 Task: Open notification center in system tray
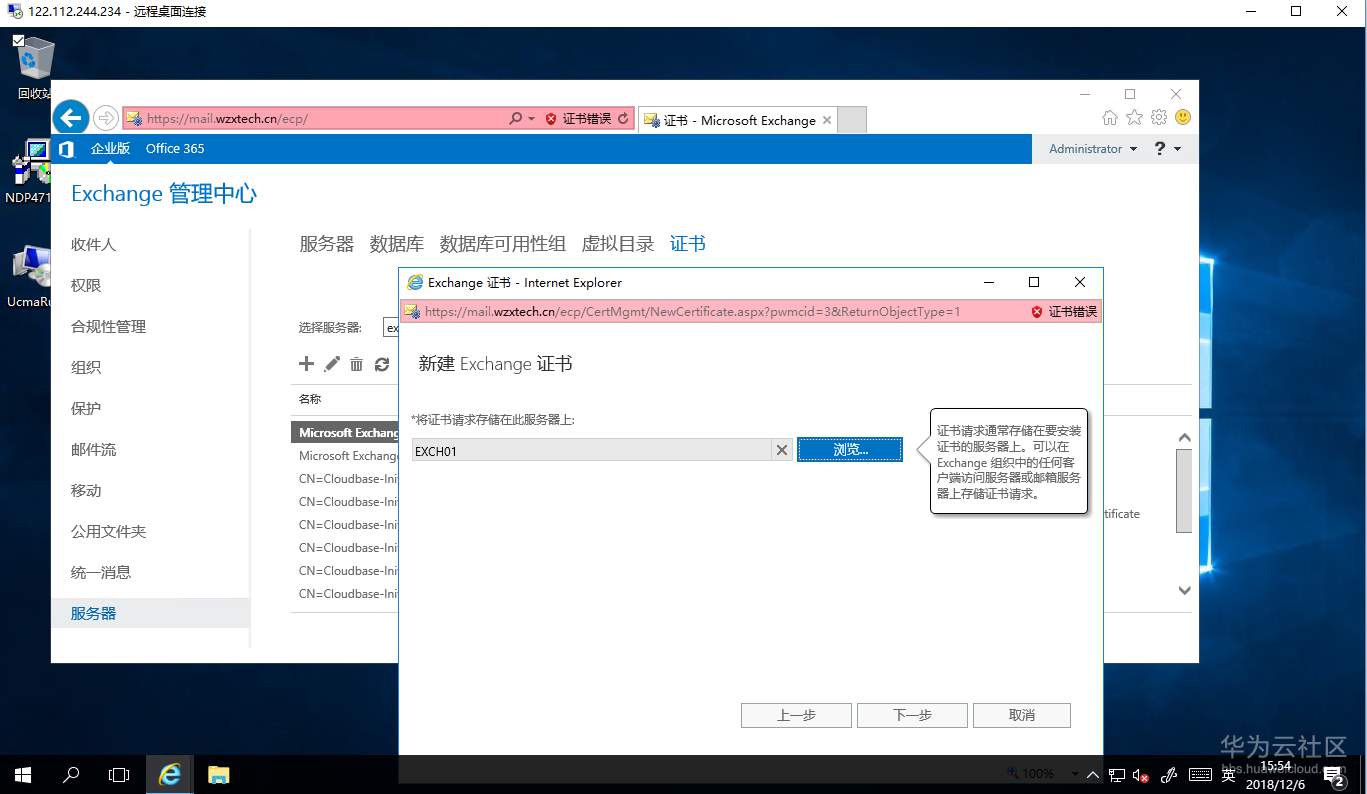pos(1331,774)
